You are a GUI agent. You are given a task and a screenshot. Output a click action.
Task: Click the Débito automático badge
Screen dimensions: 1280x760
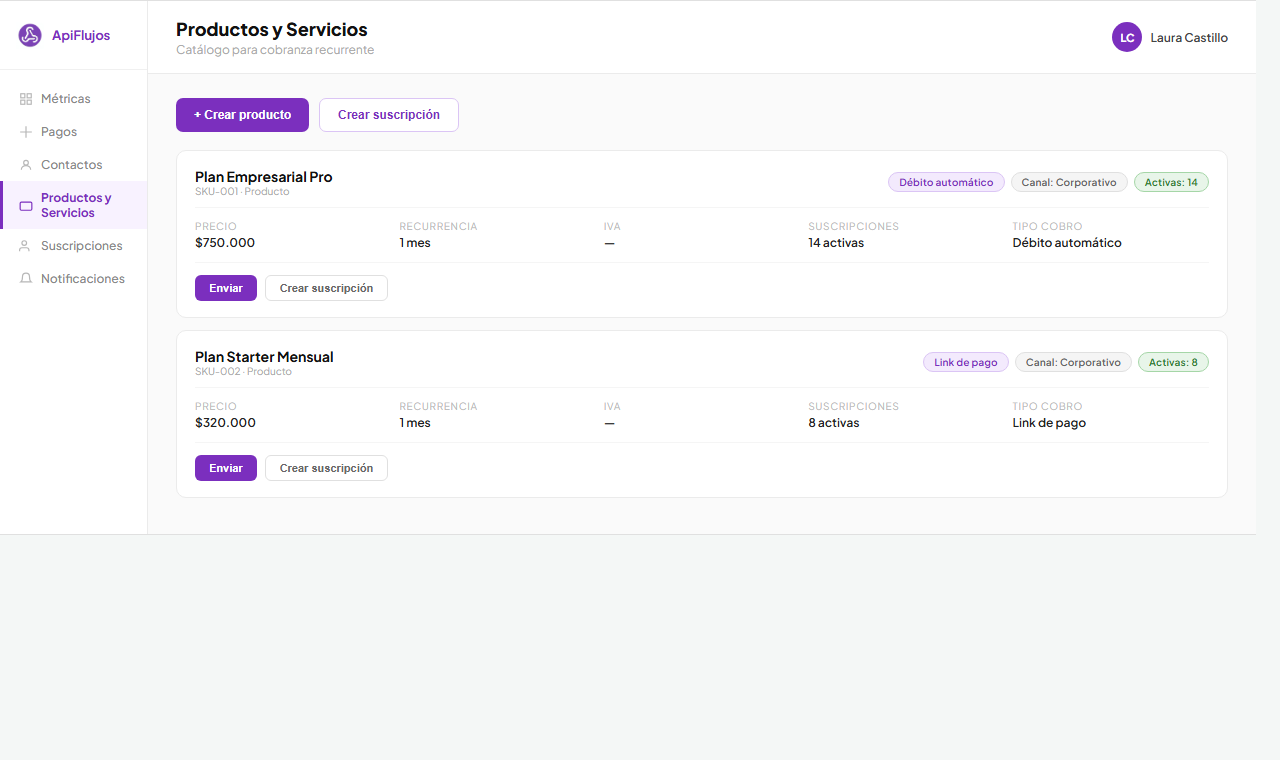pyautogui.click(x=945, y=182)
